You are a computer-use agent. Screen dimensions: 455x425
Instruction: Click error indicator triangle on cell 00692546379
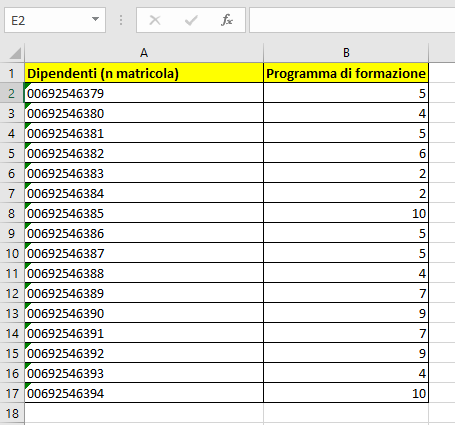click(x=28, y=86)
